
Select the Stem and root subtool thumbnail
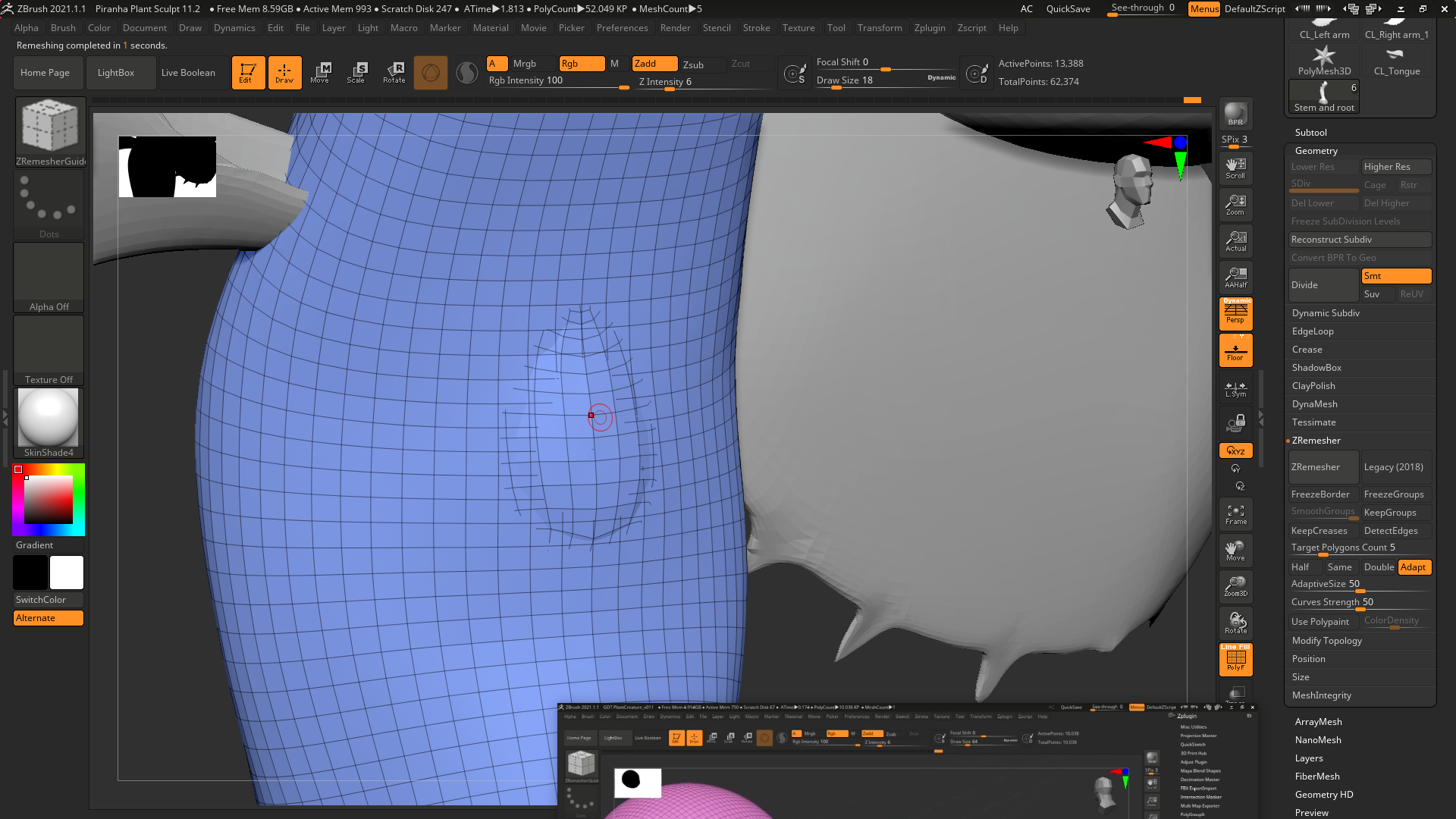(x=1324, y=96)
